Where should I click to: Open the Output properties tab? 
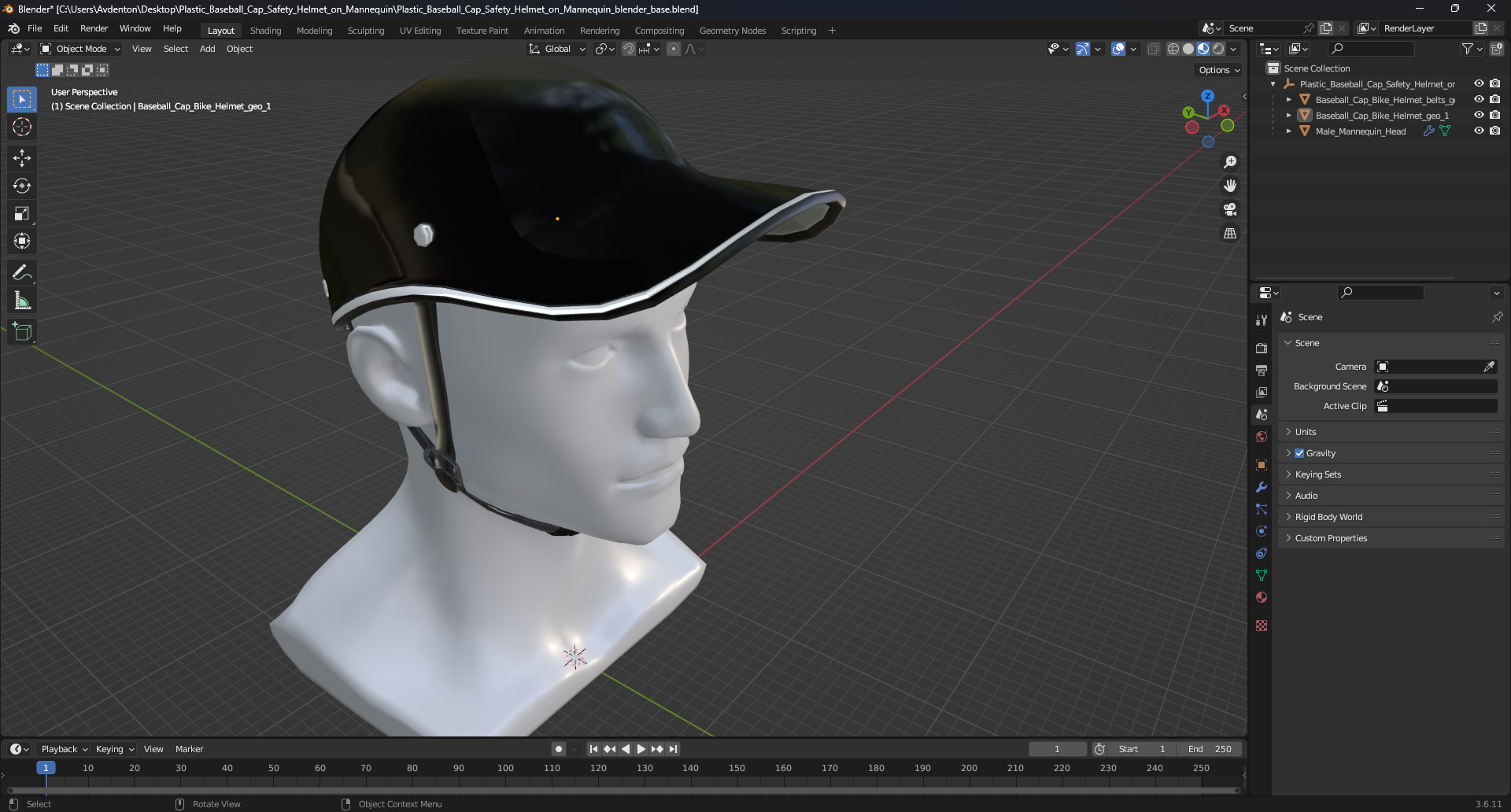click(x=1262, y=370)
